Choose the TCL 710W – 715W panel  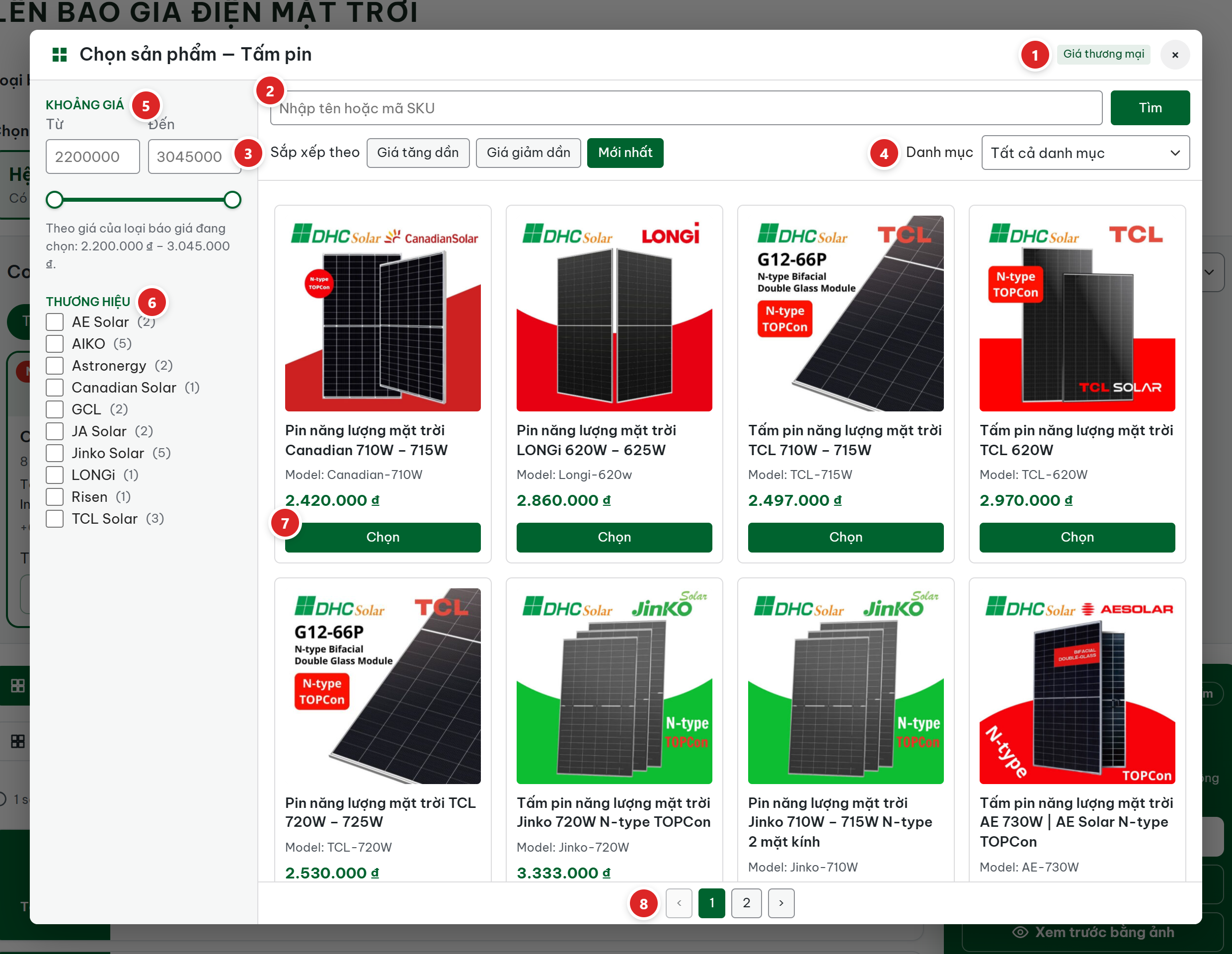click(846, 537)
